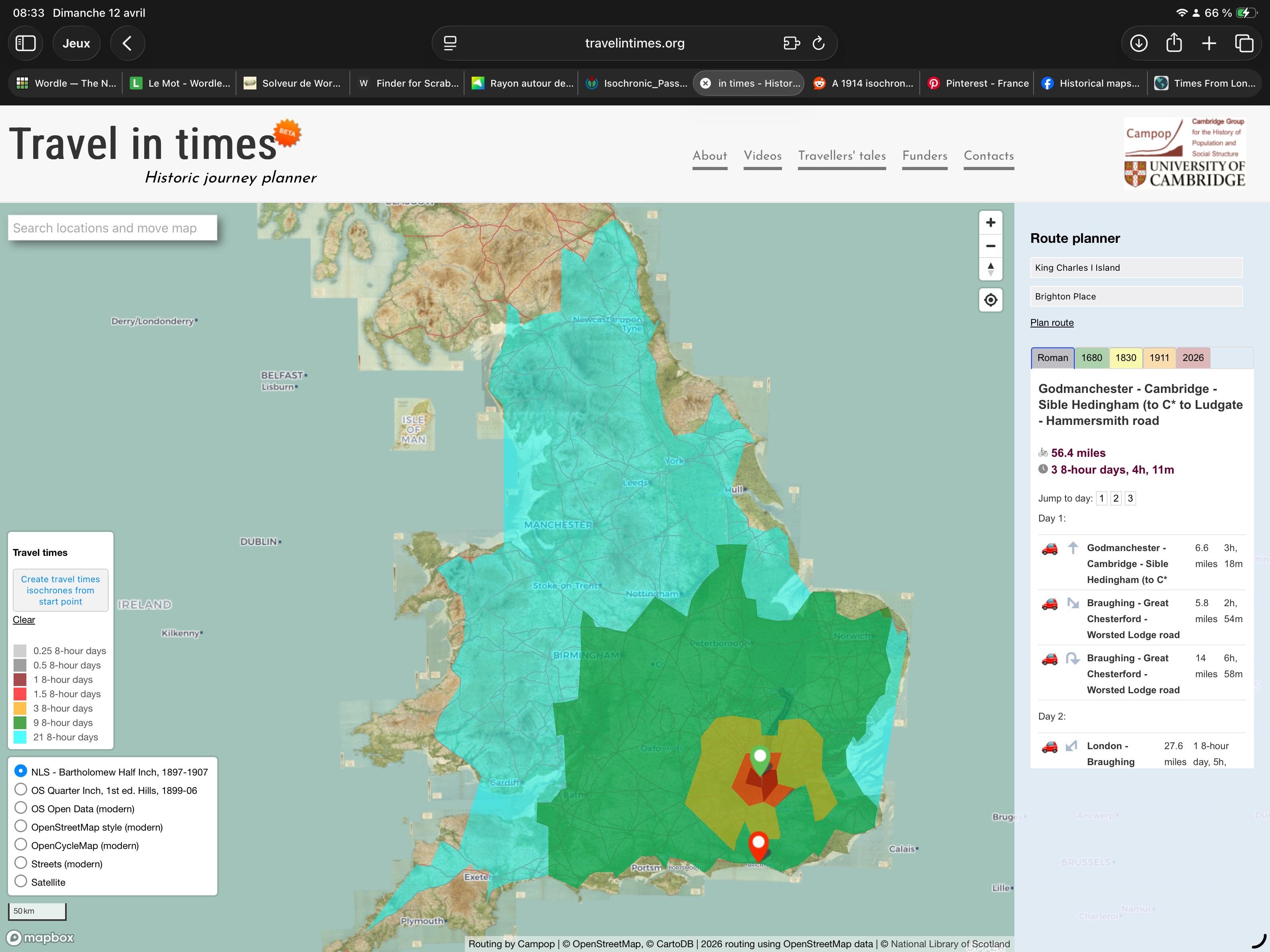Open the Safari share sheet
The image size is (1270, 952).
point(1174,42)
